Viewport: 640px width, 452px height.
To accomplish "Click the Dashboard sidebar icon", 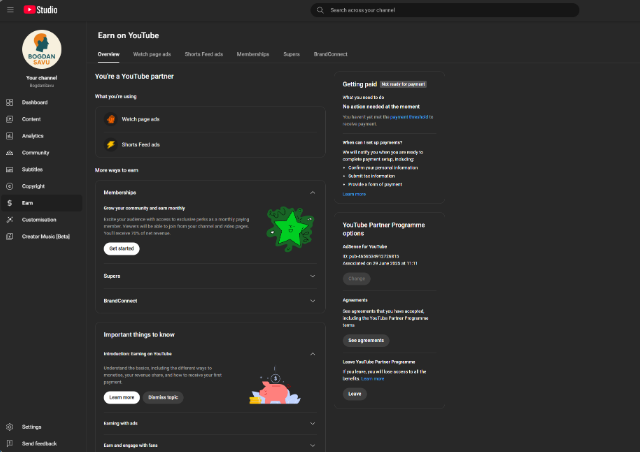I will 9,102.
